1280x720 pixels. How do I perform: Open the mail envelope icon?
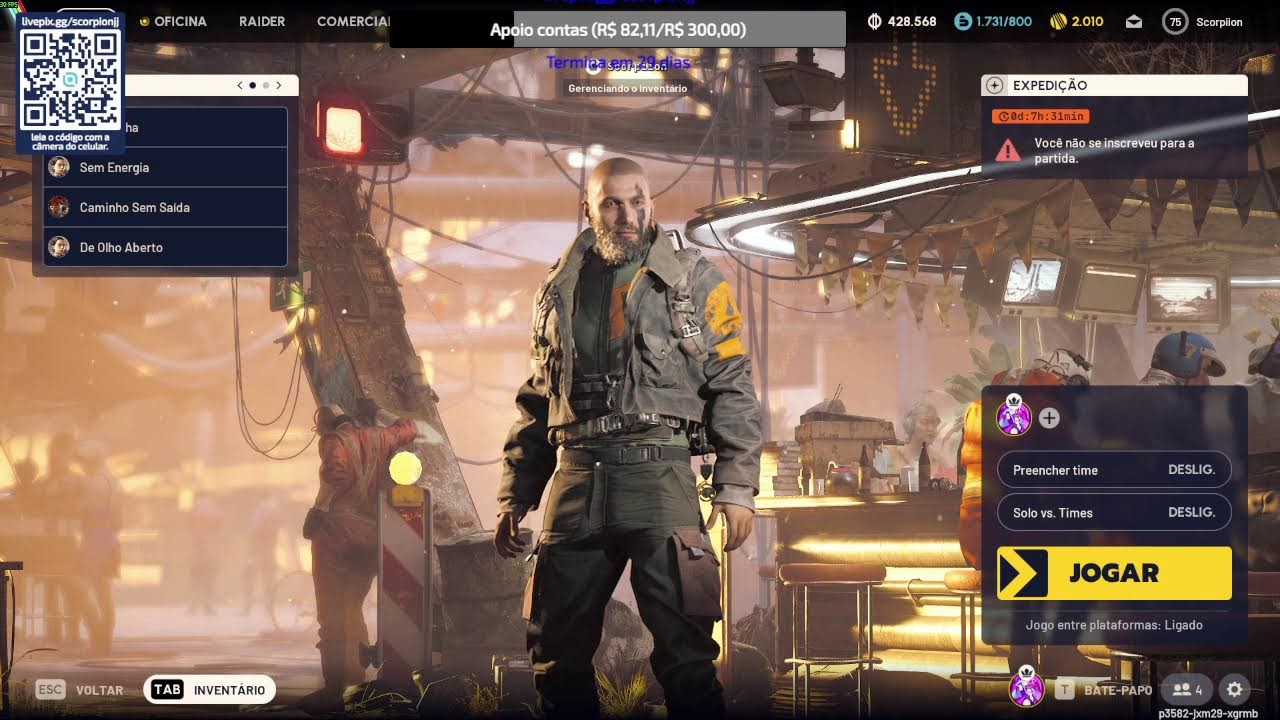pos(1133,21)
